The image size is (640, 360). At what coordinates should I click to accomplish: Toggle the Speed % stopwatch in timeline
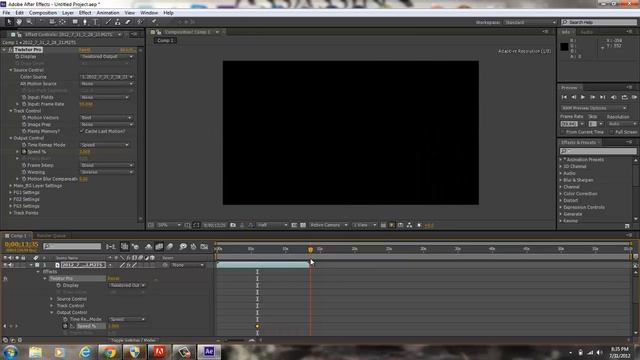point(65,326)
